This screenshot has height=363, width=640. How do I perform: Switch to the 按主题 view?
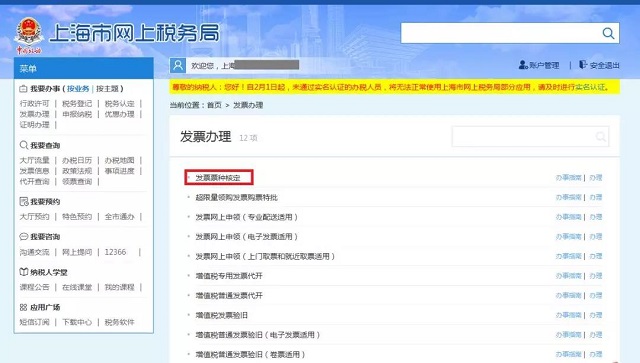pyautogui.click(x=107, y=89)
